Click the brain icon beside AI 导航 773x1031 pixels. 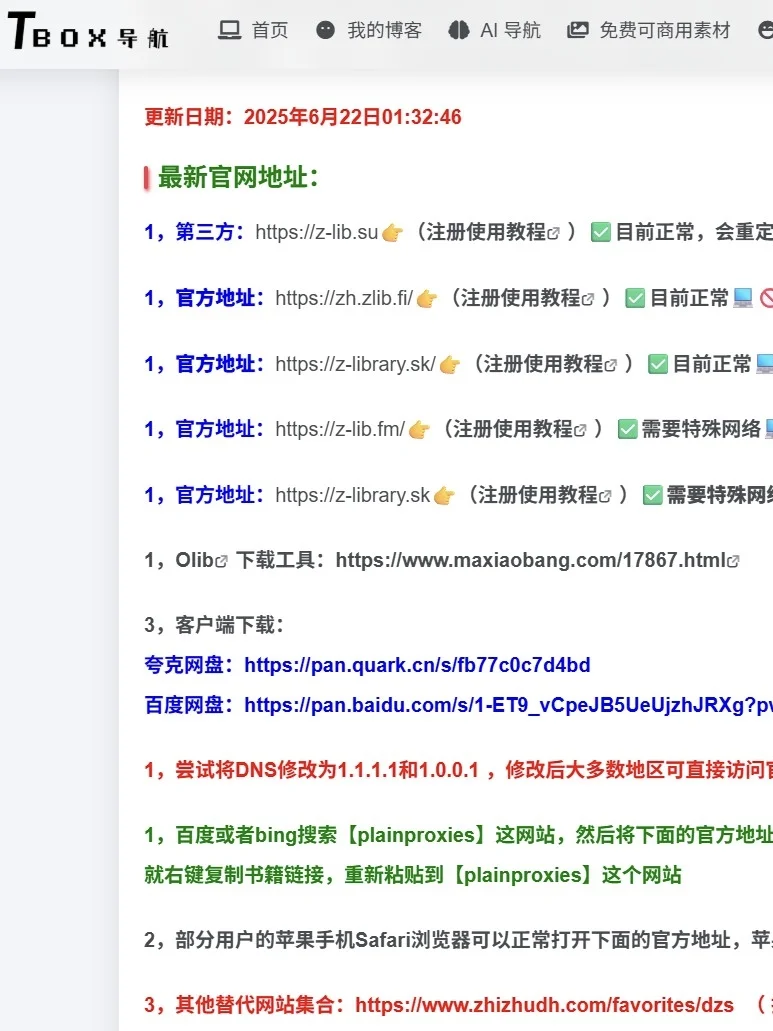point(458,30)
